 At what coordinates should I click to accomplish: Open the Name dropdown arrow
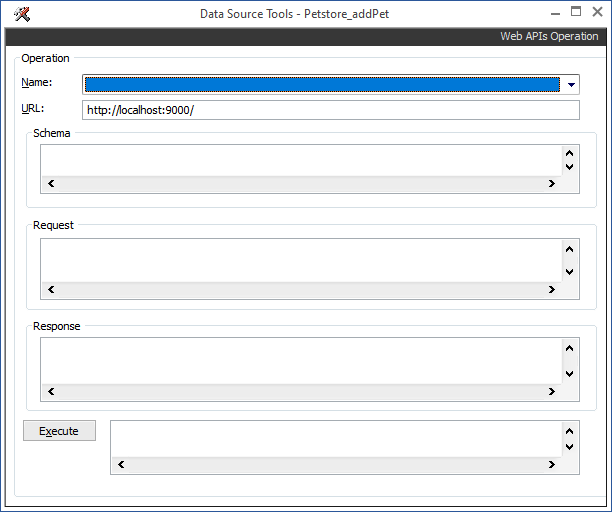click(571, 85)
